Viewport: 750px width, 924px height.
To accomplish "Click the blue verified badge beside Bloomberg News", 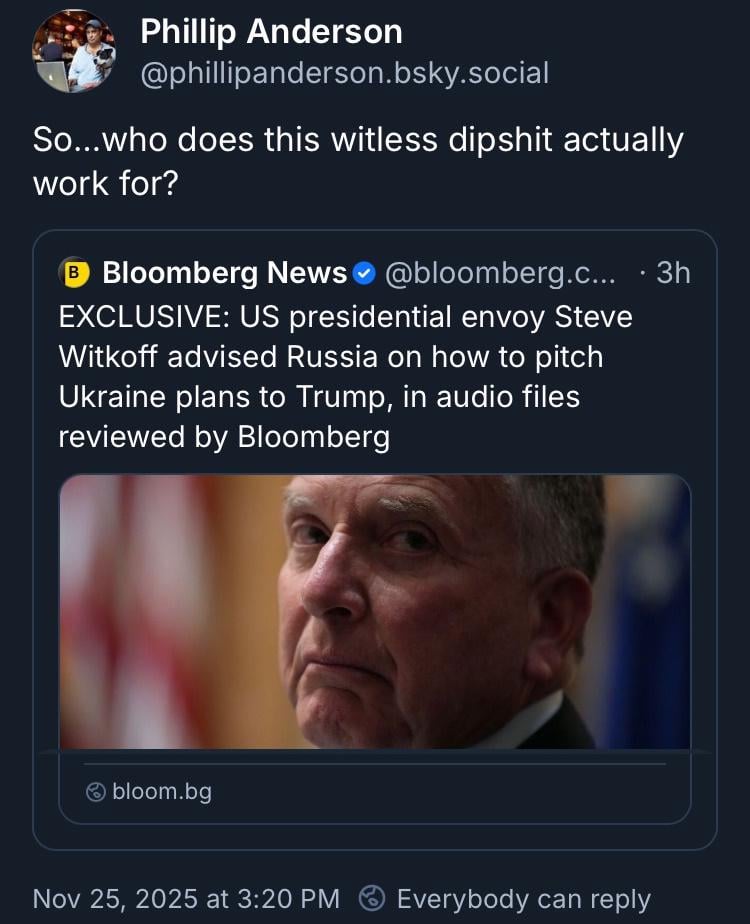I will point(365,272).
